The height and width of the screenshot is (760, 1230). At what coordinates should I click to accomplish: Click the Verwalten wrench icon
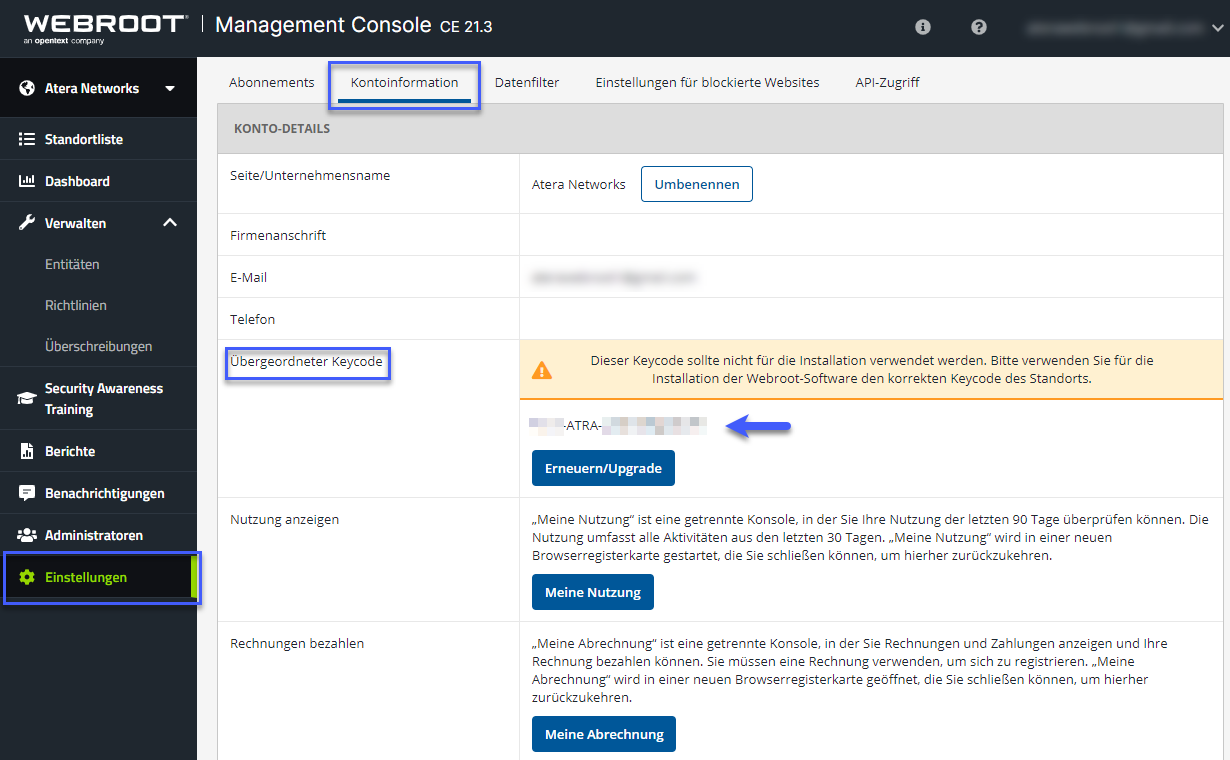coord(27,223)
